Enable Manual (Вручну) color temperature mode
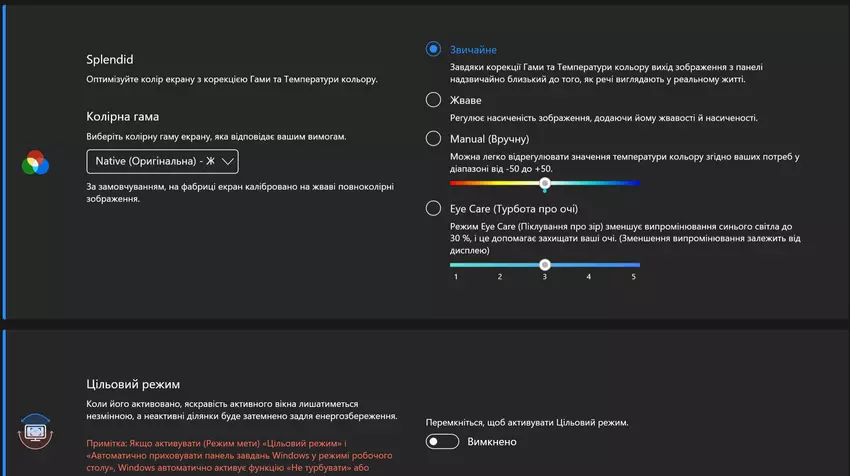 point(433,139)
